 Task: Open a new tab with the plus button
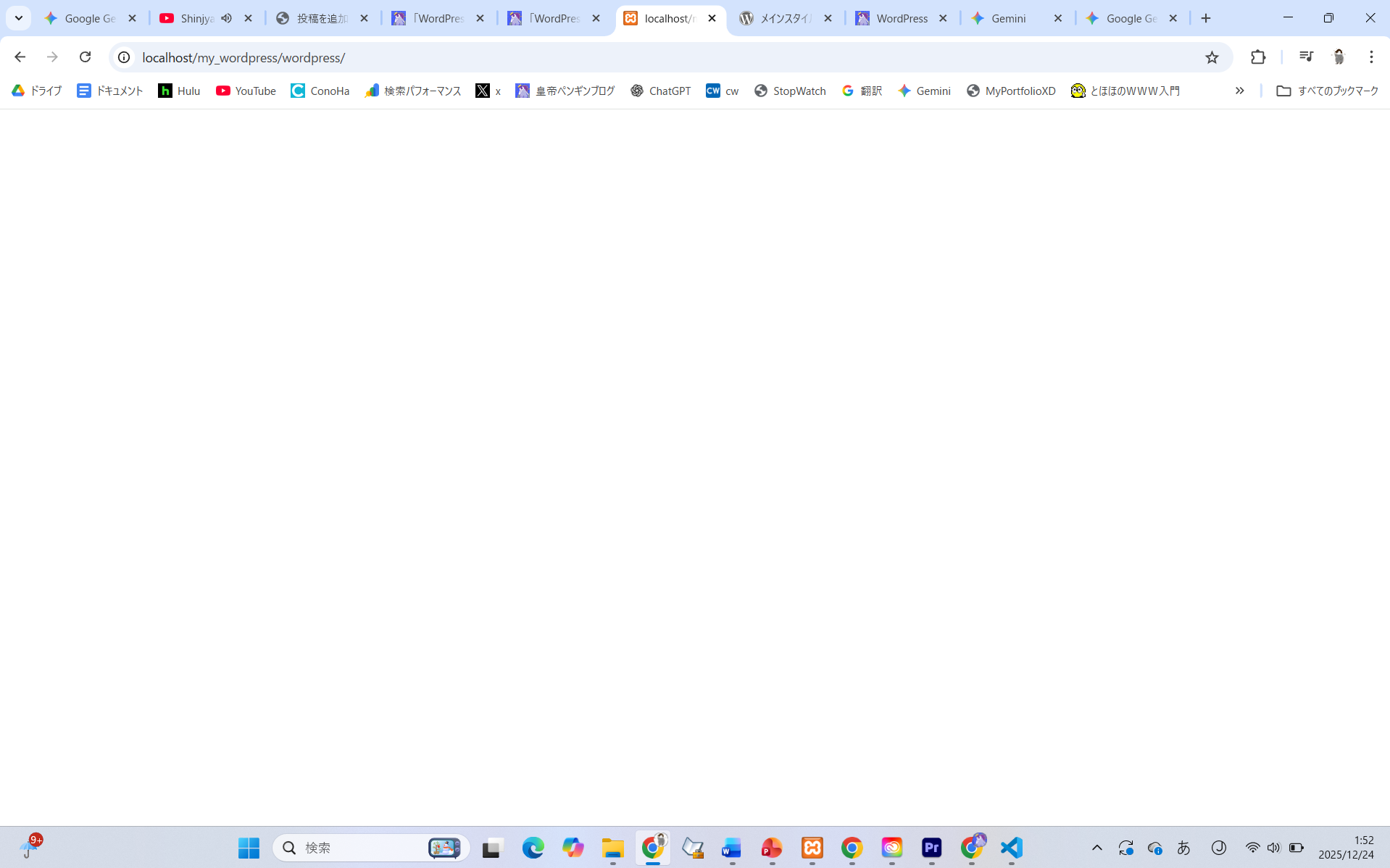pyautogui.click(x=1206, y=18)
